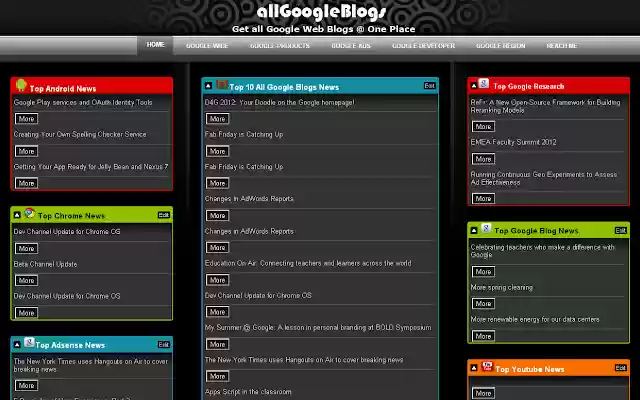This screenshot has width=640, height=400.
Task: Open headline Beta Channel Update
Action: click(45, 264)
